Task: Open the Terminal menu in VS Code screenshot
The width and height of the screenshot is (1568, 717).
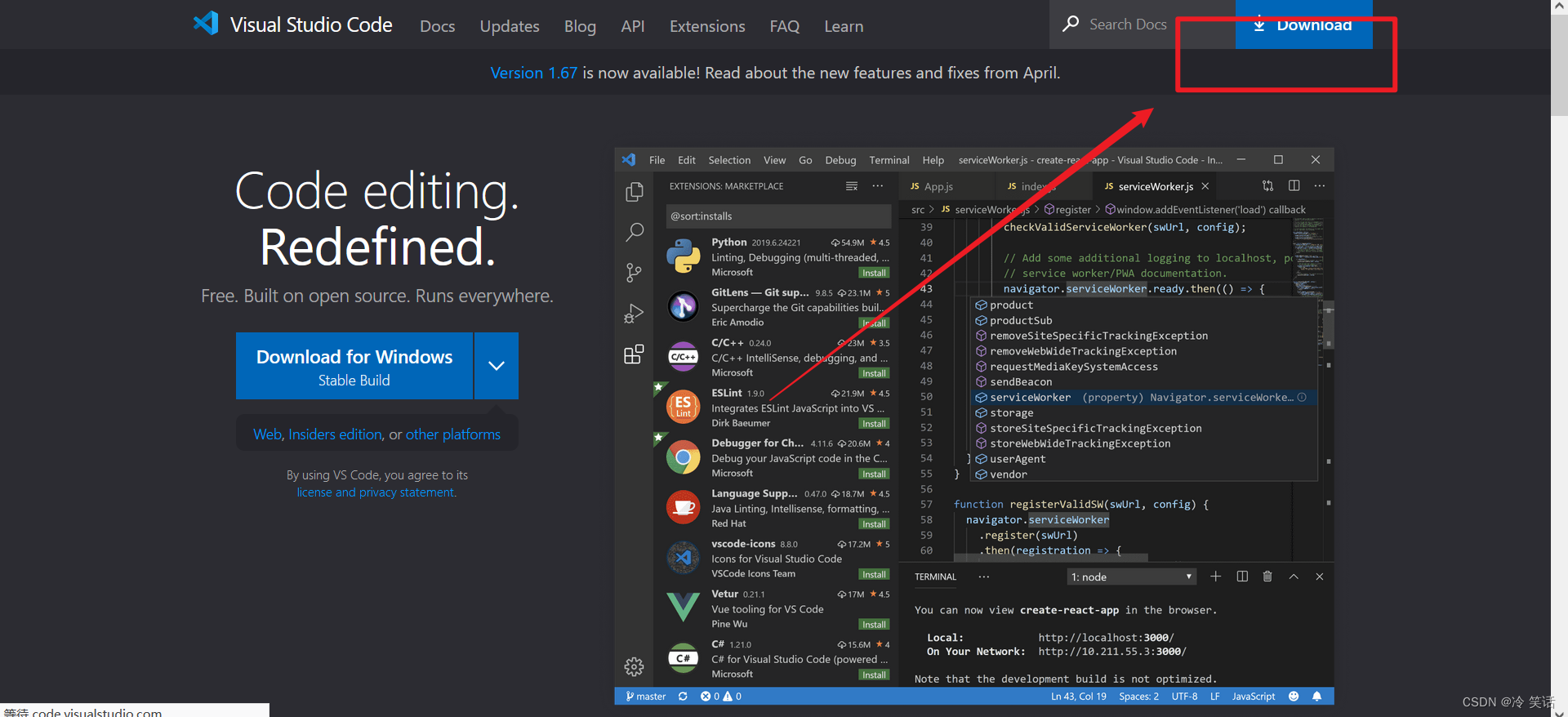Action: [889, 160]
